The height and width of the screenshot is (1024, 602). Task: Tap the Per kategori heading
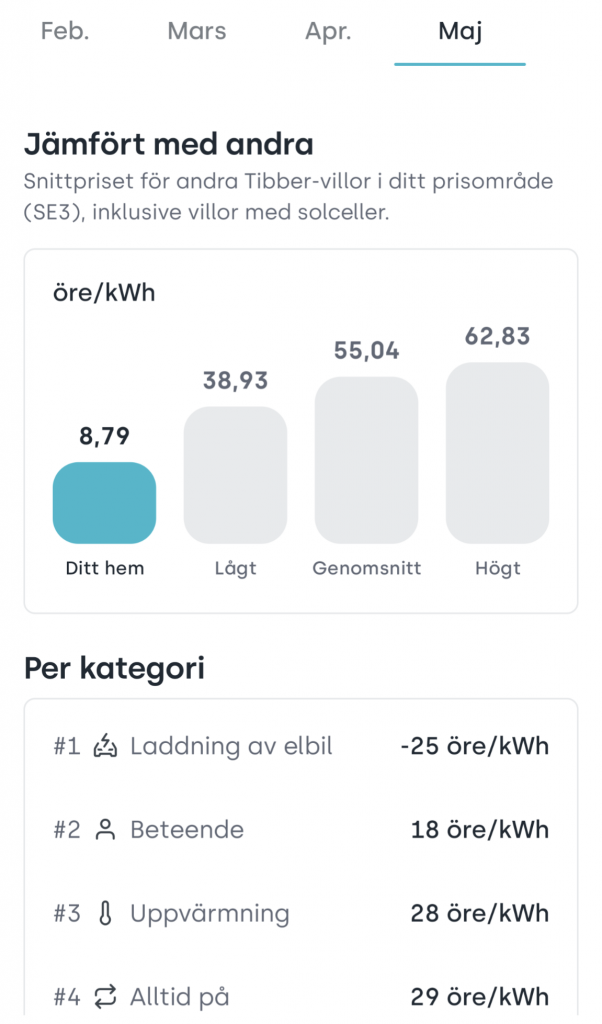pos(114,669)
